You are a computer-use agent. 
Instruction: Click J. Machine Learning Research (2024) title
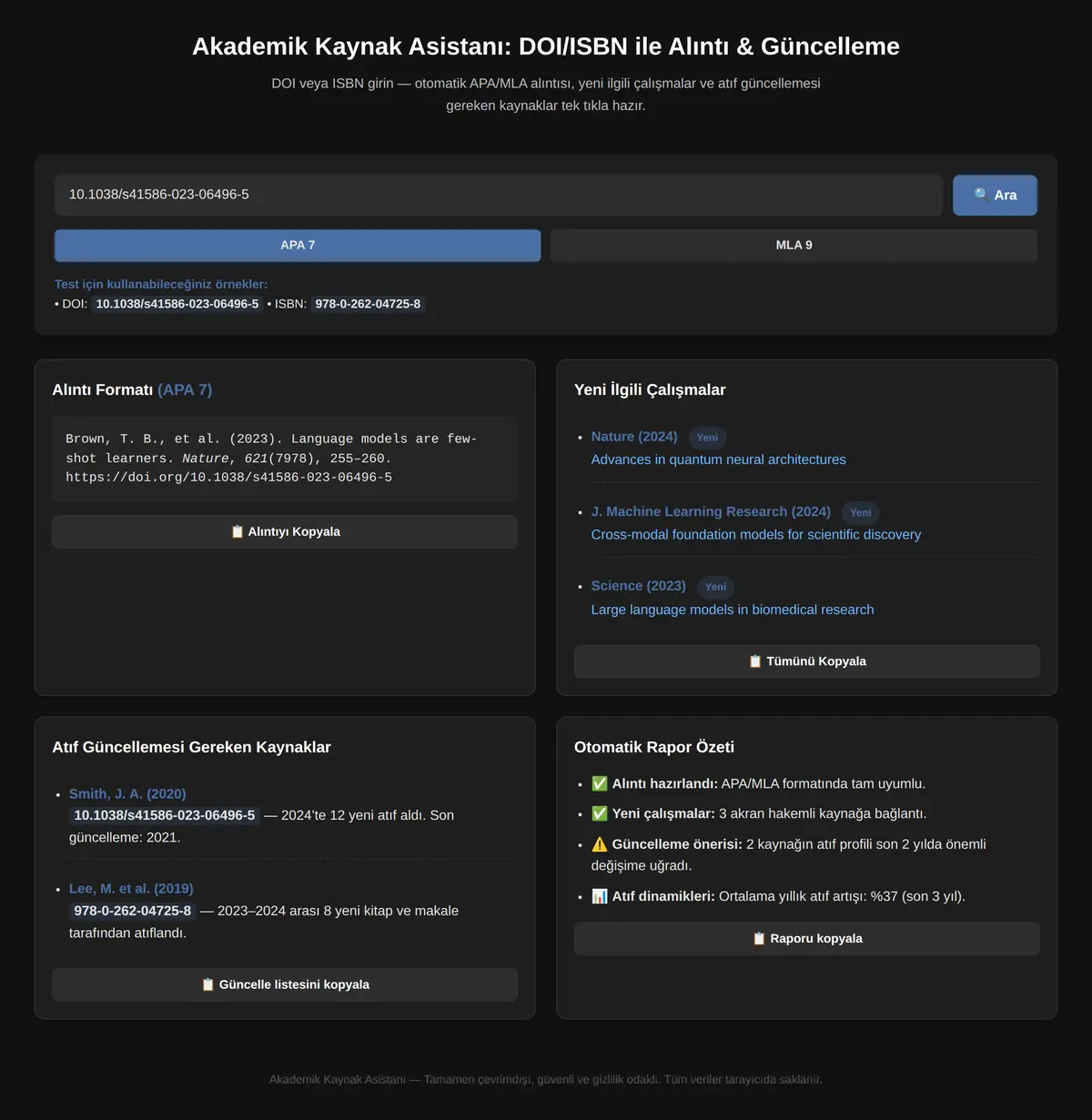coord(711,511)
